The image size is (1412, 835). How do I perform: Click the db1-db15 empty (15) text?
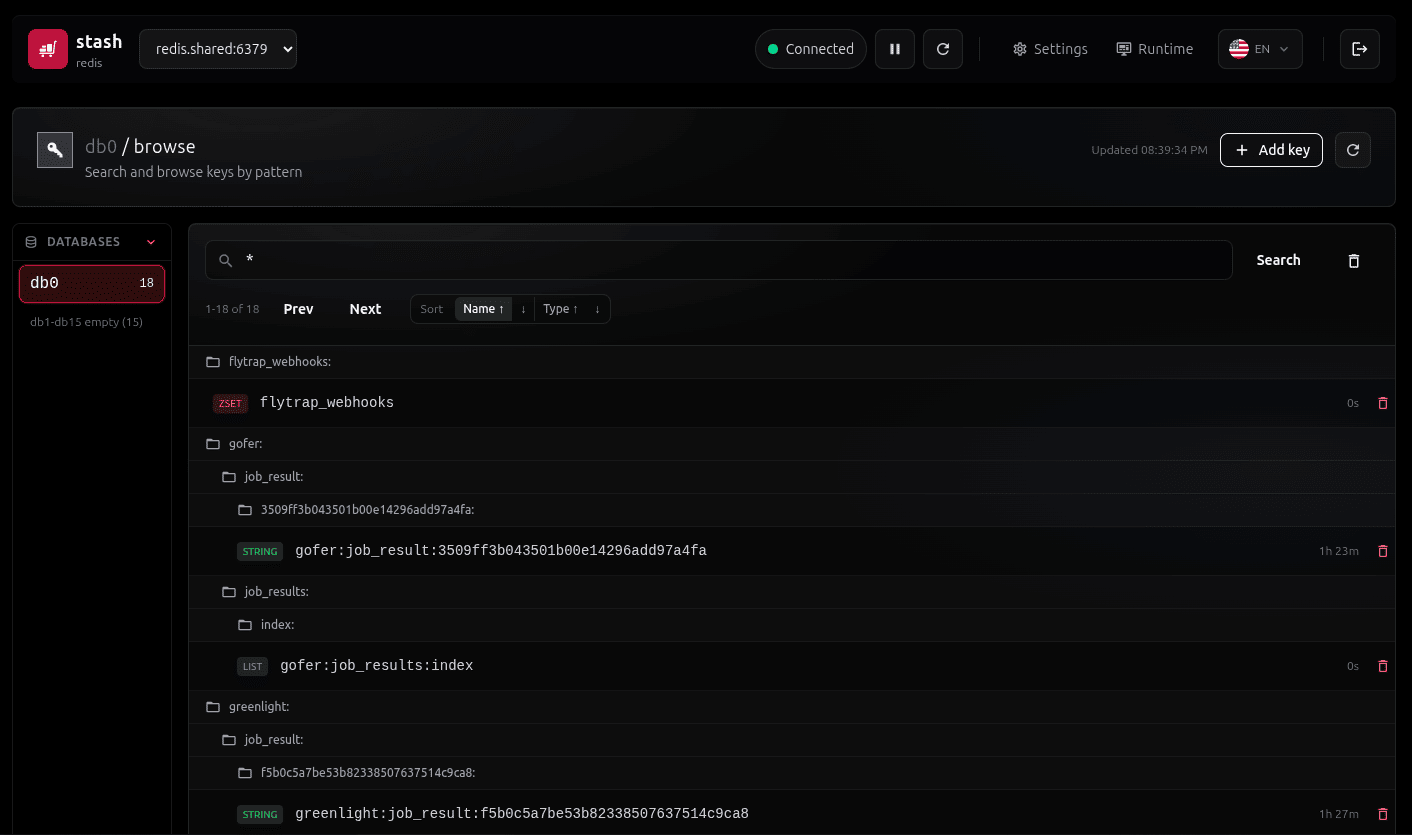(x=86, y=322)
